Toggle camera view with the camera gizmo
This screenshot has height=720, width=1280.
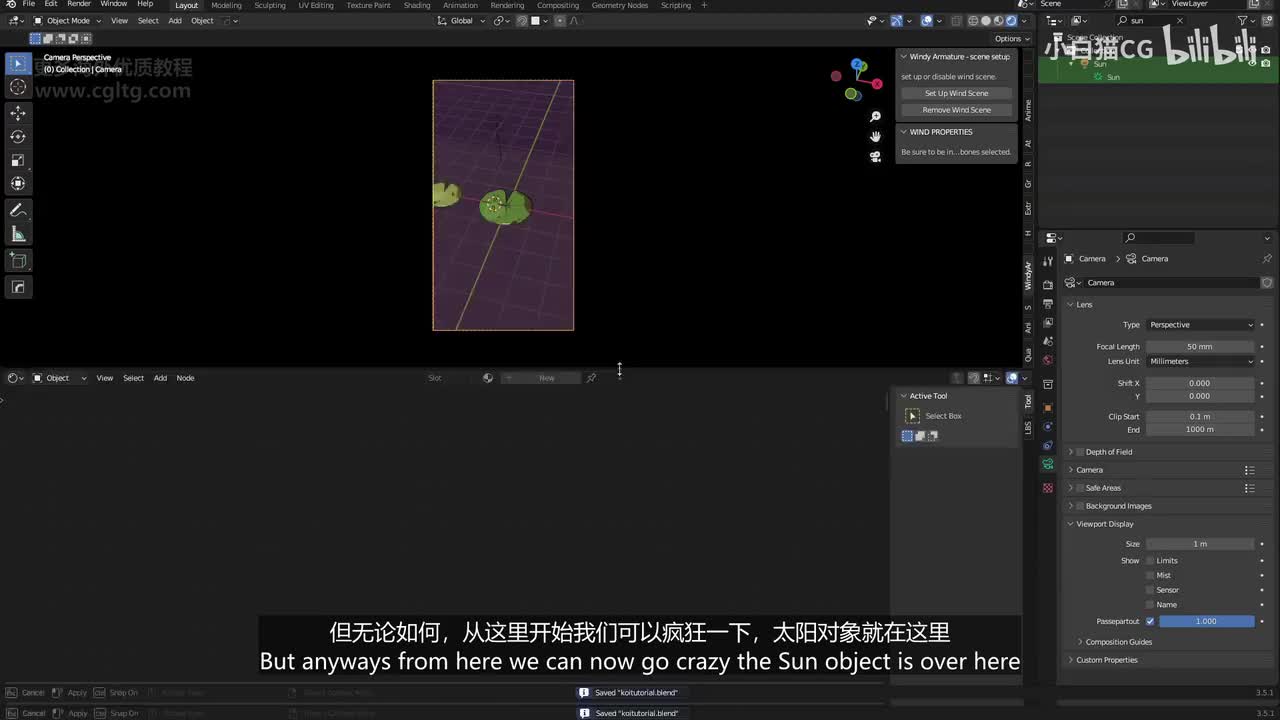pos(875,156)
